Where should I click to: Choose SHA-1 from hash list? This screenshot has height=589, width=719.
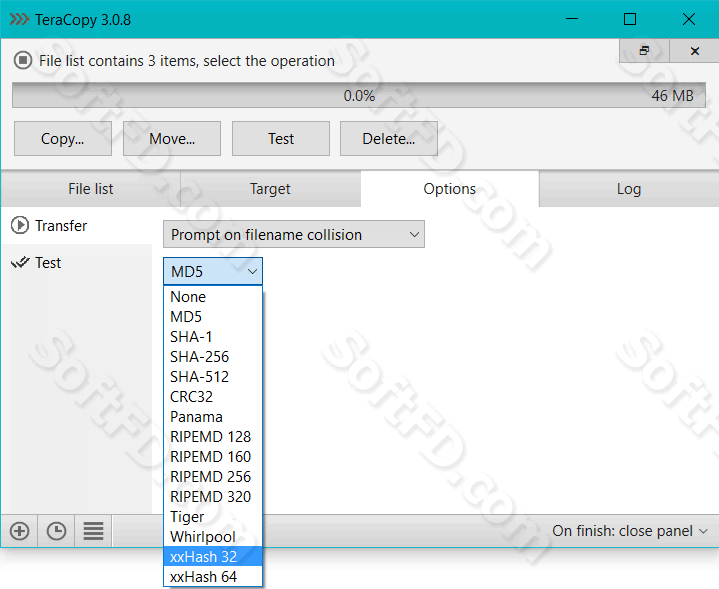click(x=213, y=337)
